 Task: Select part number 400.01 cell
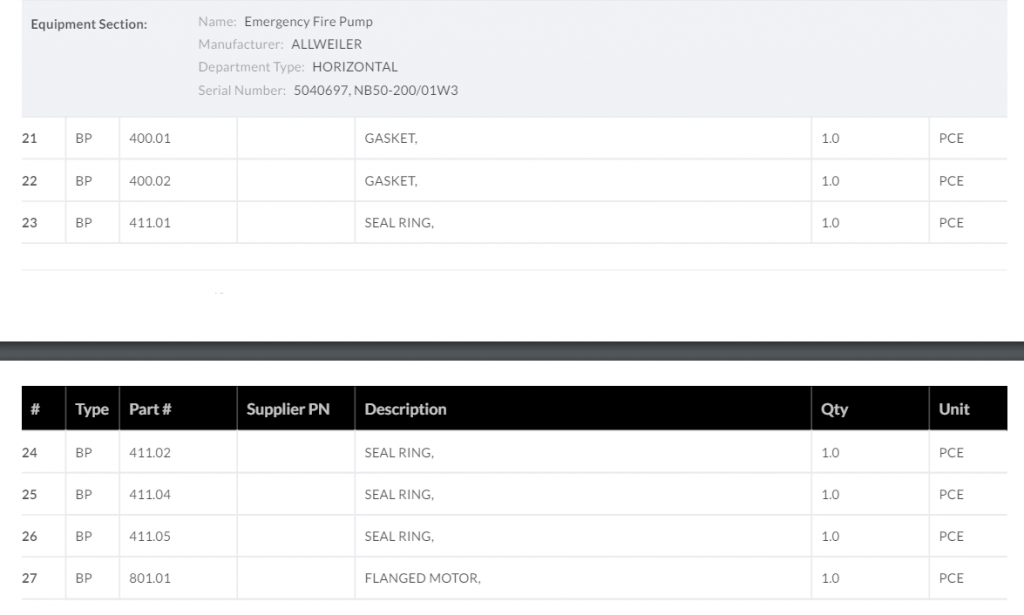(150, 138)
